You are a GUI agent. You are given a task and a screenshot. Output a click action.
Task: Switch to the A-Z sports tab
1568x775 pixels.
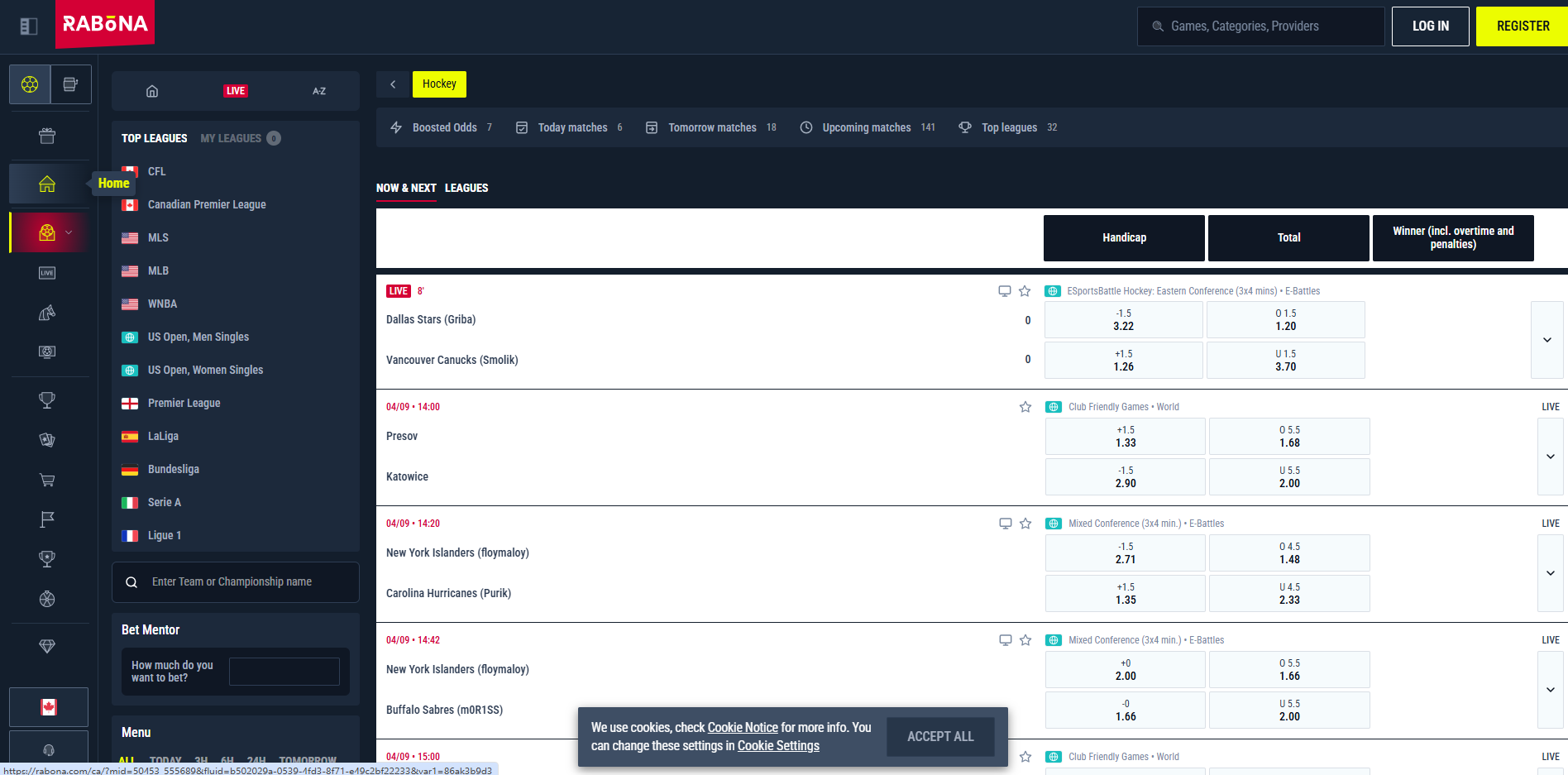tap(319, 91)
